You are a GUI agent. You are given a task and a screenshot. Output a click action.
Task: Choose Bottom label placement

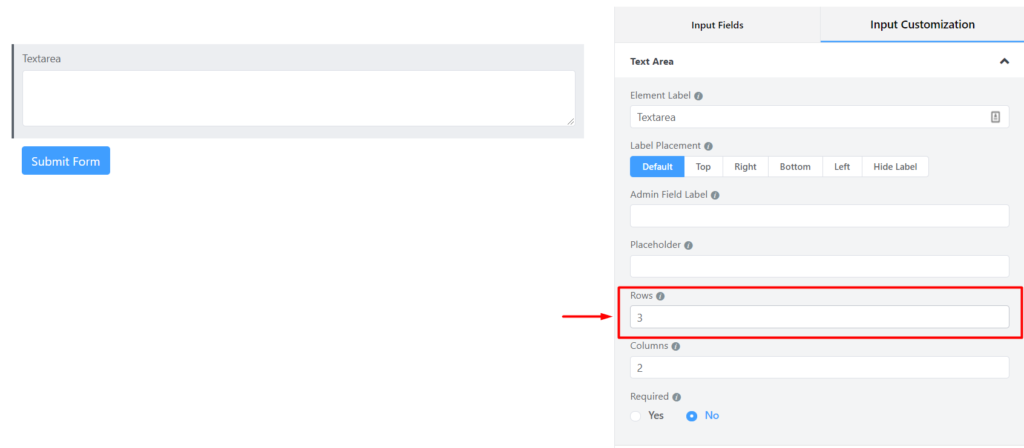(795, 167)
